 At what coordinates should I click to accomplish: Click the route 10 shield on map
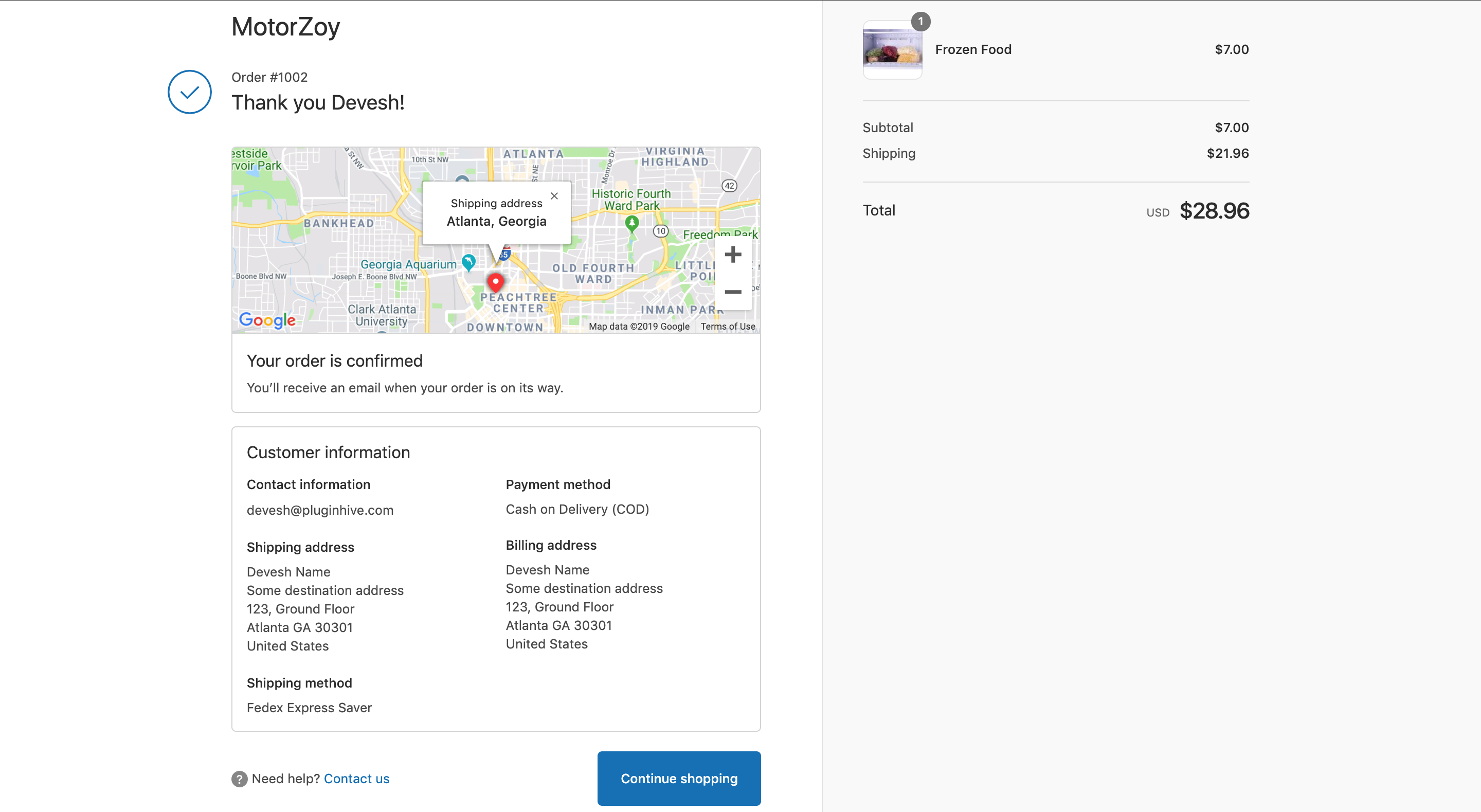[x=661, y=231]
